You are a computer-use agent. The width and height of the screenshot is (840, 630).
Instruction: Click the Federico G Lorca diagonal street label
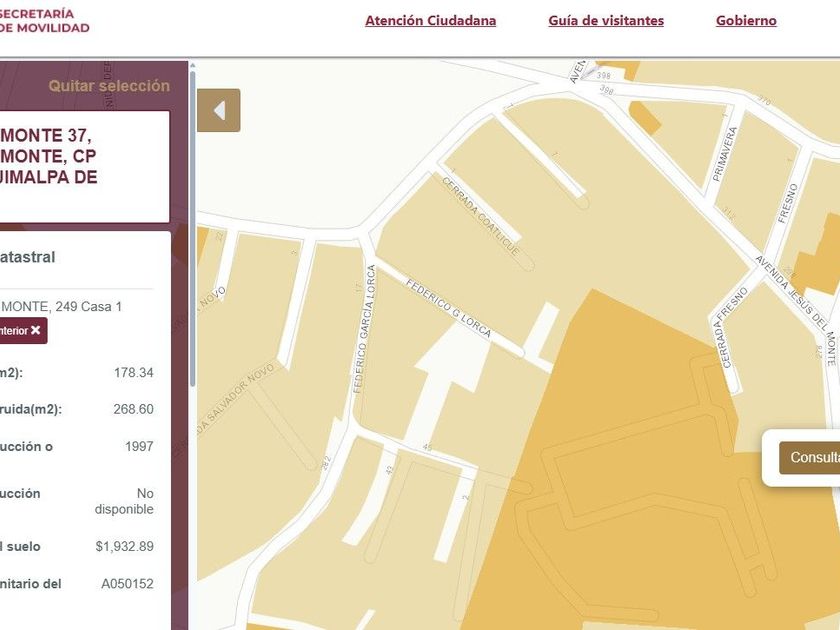[x=448, y=309]
